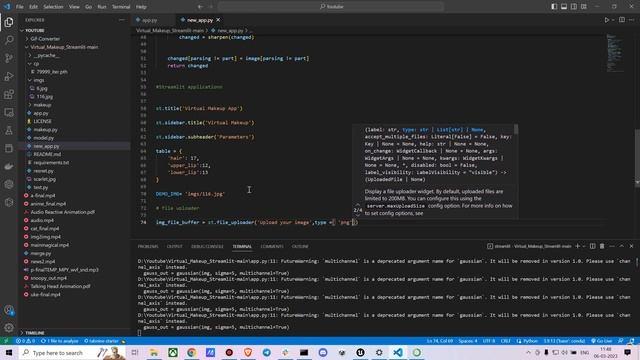Open makeup.py file in explorer
This screenshot has height=360, width=640.
click(45, 129)
